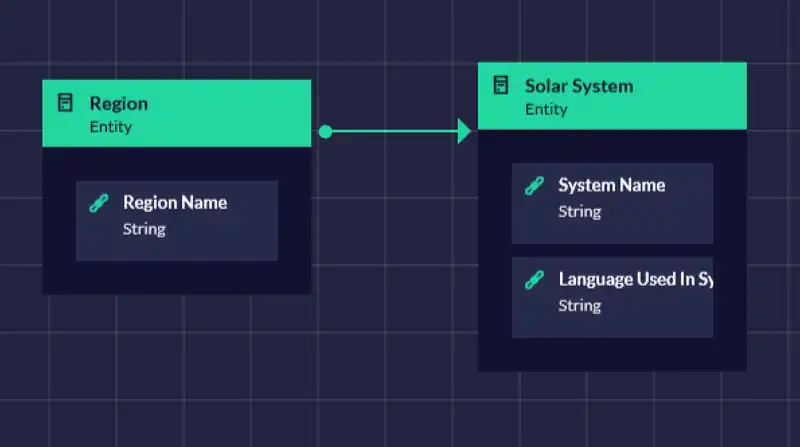Click the link icon beside System Name
The width and height of the screenshot is (800, 447).
coord(535,186)
